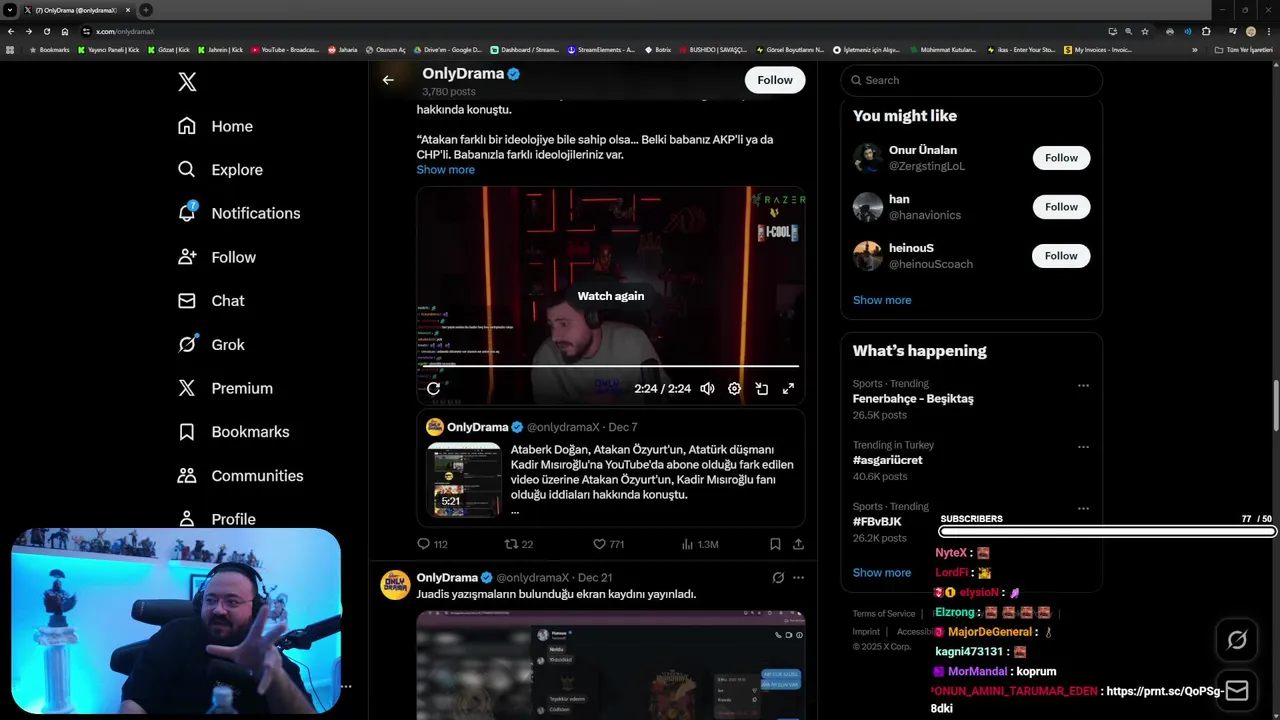Follow OnlyDrama using the header button

coord(775,80)
